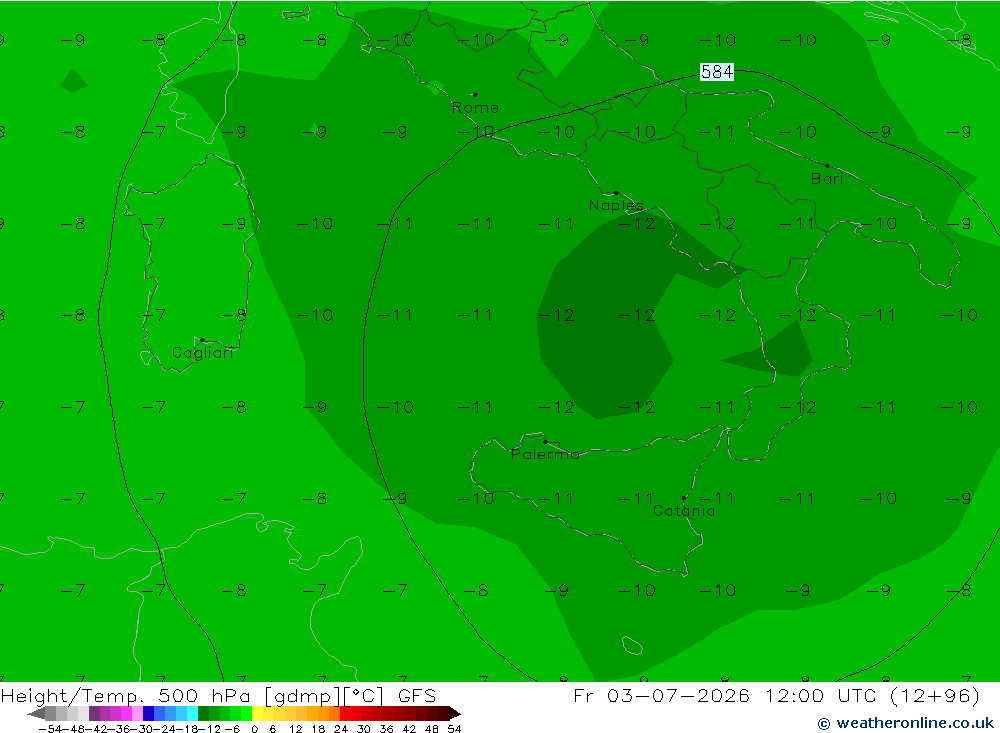Click the GFS model name in the title
The width and height of the screenshot is (1000, 733).
click(417, 695)
